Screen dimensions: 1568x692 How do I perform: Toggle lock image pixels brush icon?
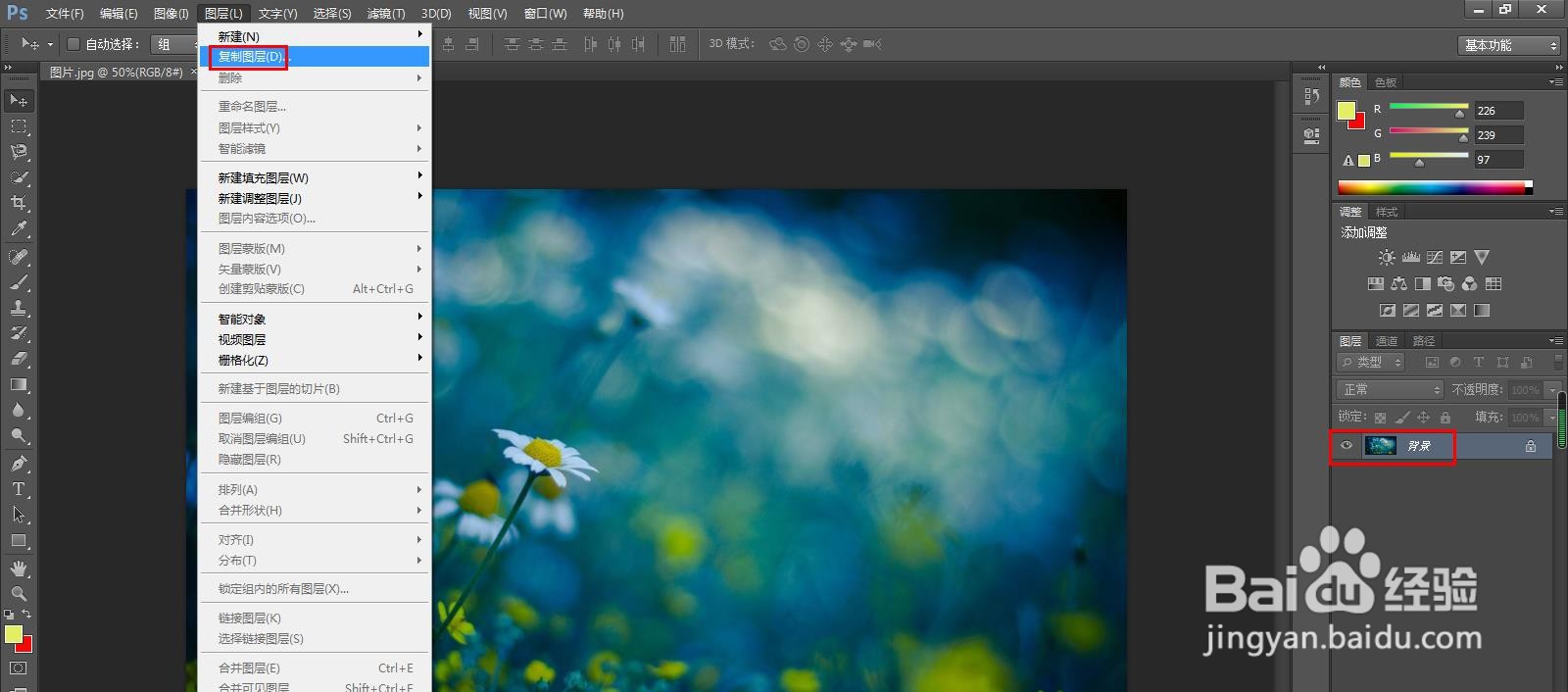point(1402,418)
